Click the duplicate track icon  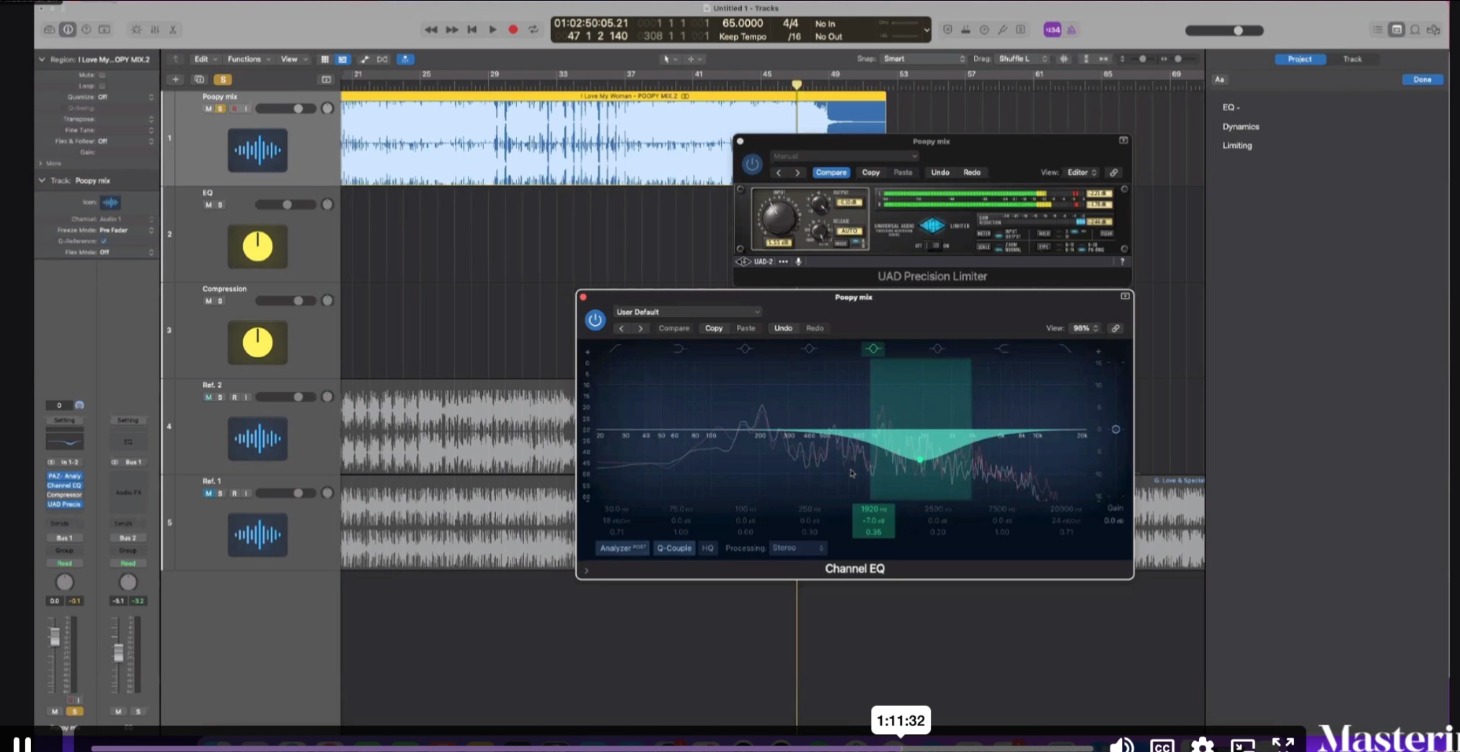[199, 79]
